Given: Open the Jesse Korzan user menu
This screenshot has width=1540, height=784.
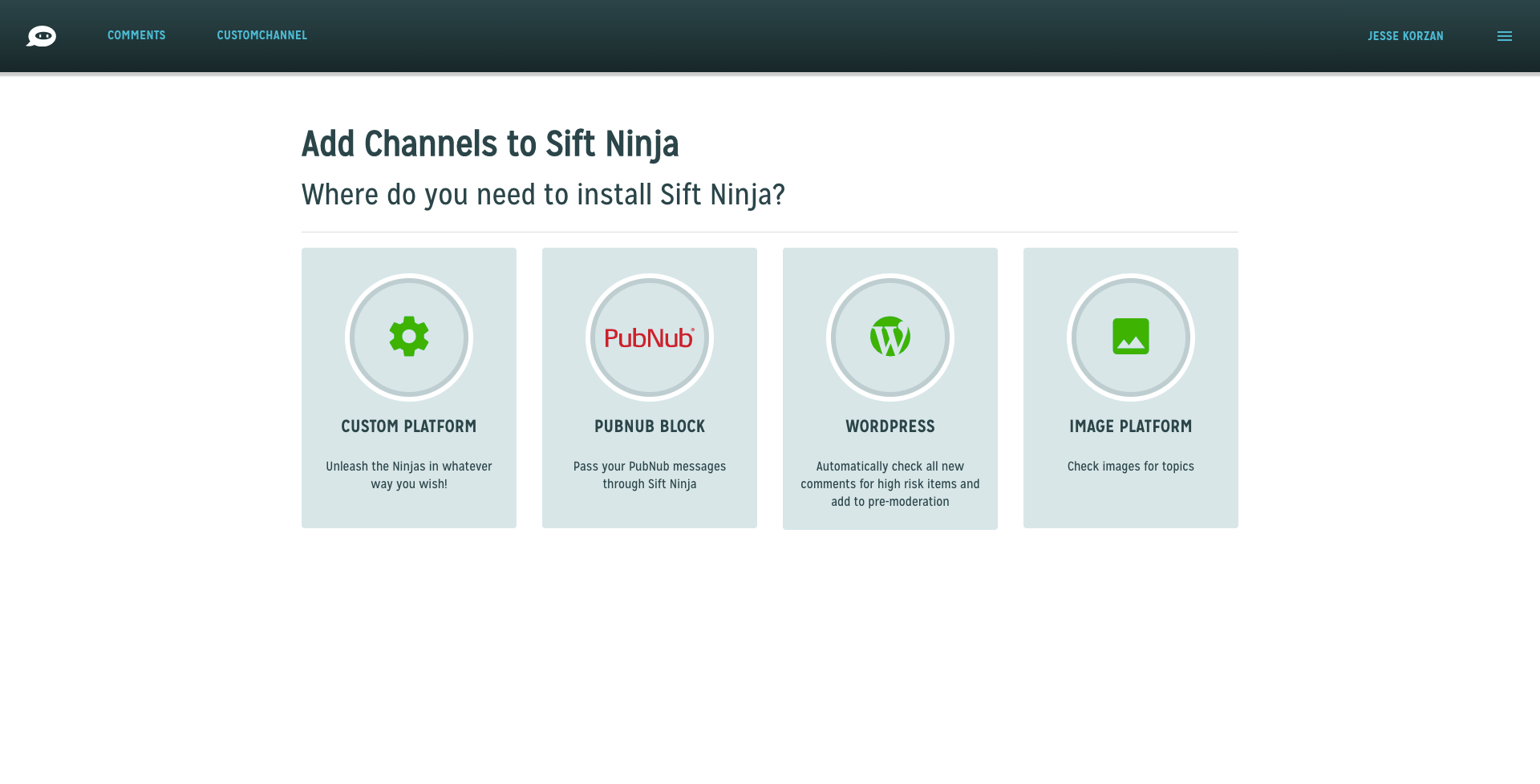Looking at the screenshot, I should [x=1405, y=36].
